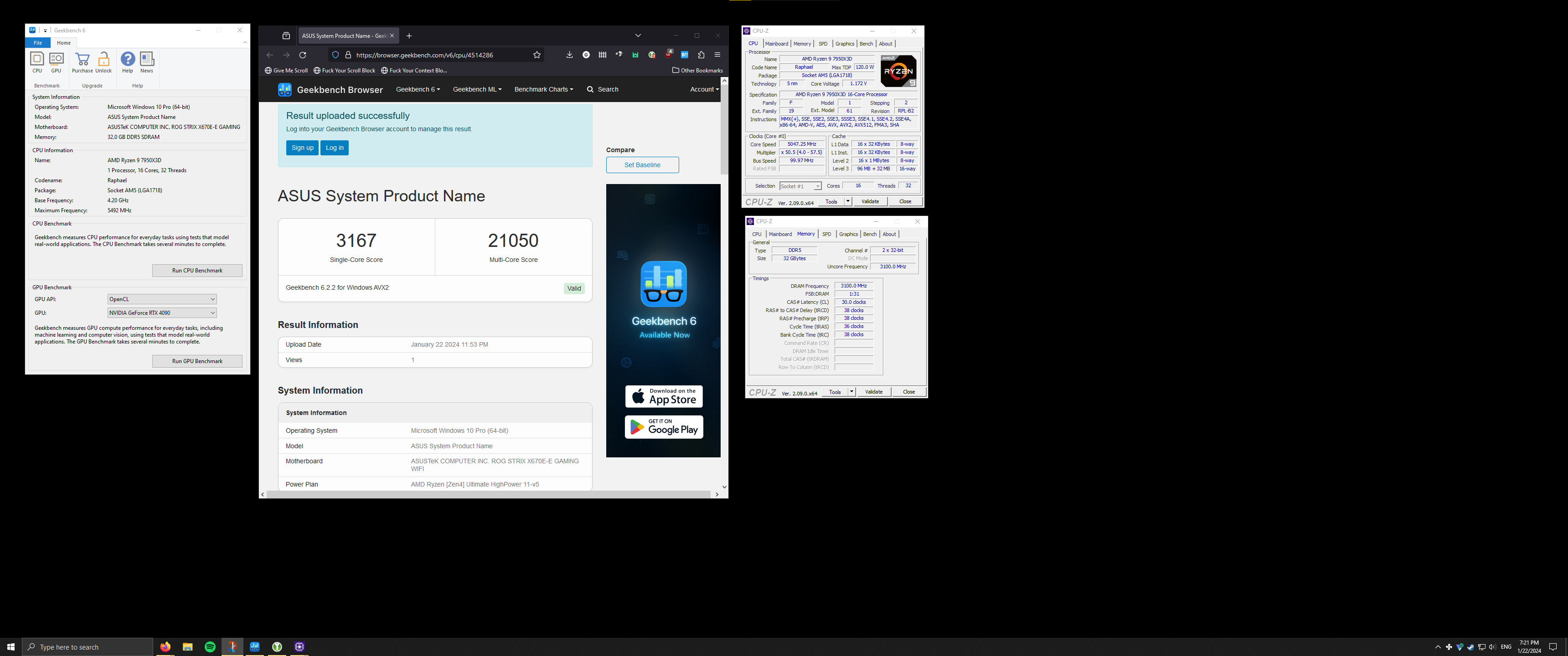The width and height of the screenshot is (1568, 656).
Task: Open Firefox from the taskbar
Action: coord(165,647)
